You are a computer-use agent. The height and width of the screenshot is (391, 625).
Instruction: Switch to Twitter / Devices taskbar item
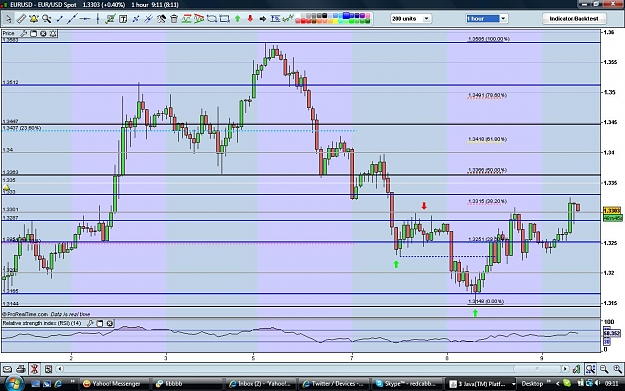click(x=333, y=384)
